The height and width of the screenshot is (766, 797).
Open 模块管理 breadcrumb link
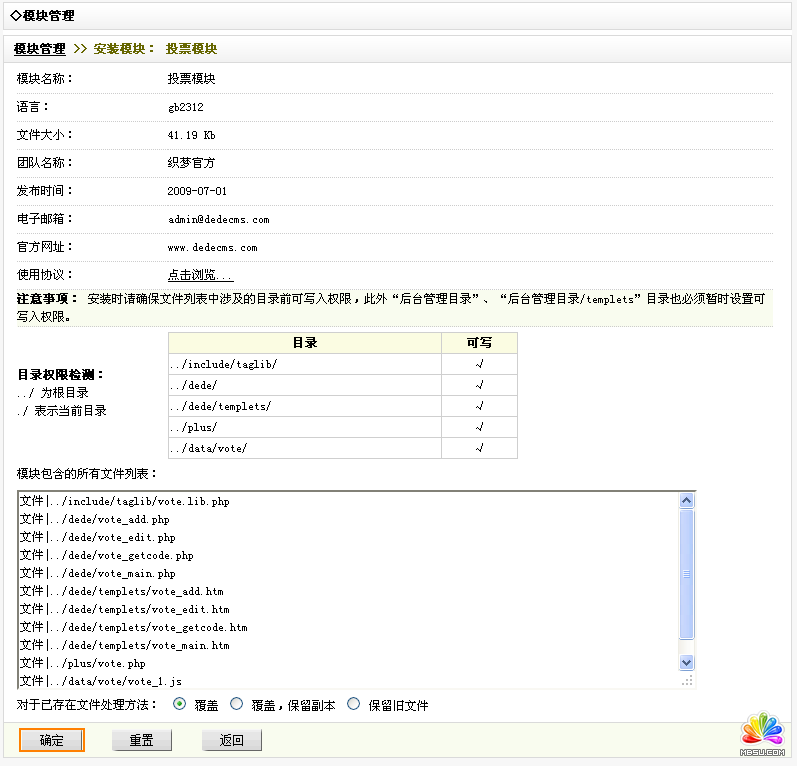(40, 48)
